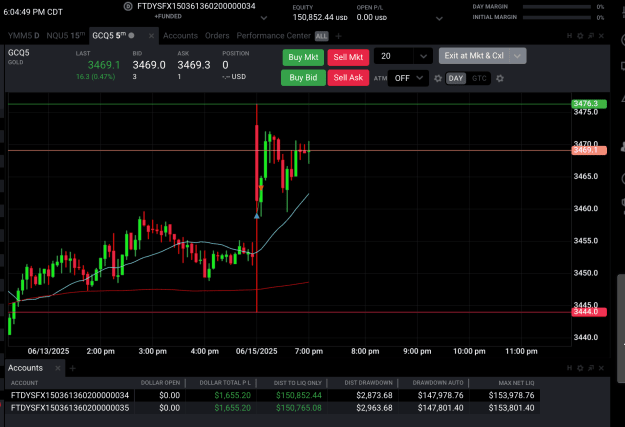Open chart panel settings gear

(x=580, y=36)
